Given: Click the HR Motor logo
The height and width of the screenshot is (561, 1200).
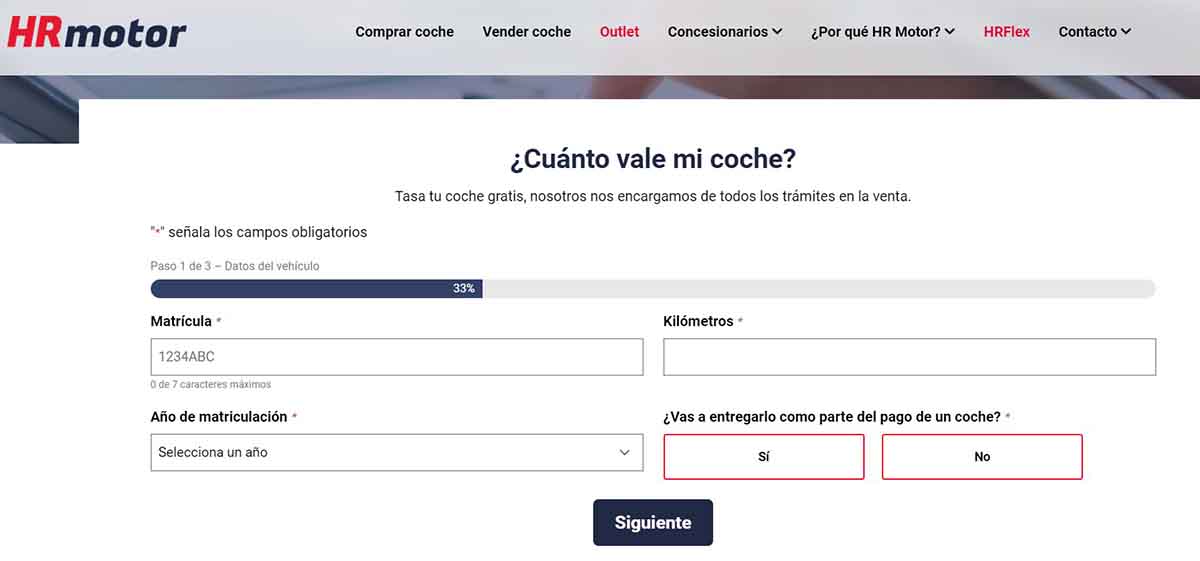Looking at the screenshot, I should [x=96, y=31].
